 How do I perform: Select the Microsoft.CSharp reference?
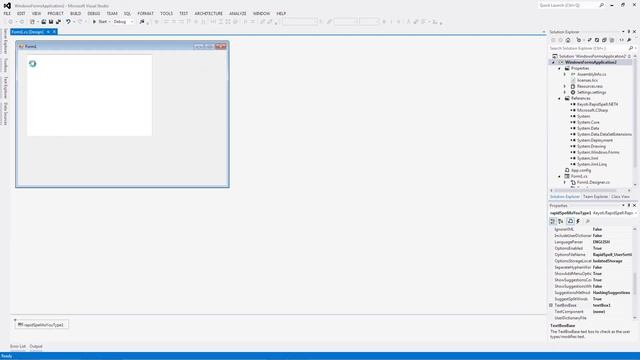pos(592,110)
